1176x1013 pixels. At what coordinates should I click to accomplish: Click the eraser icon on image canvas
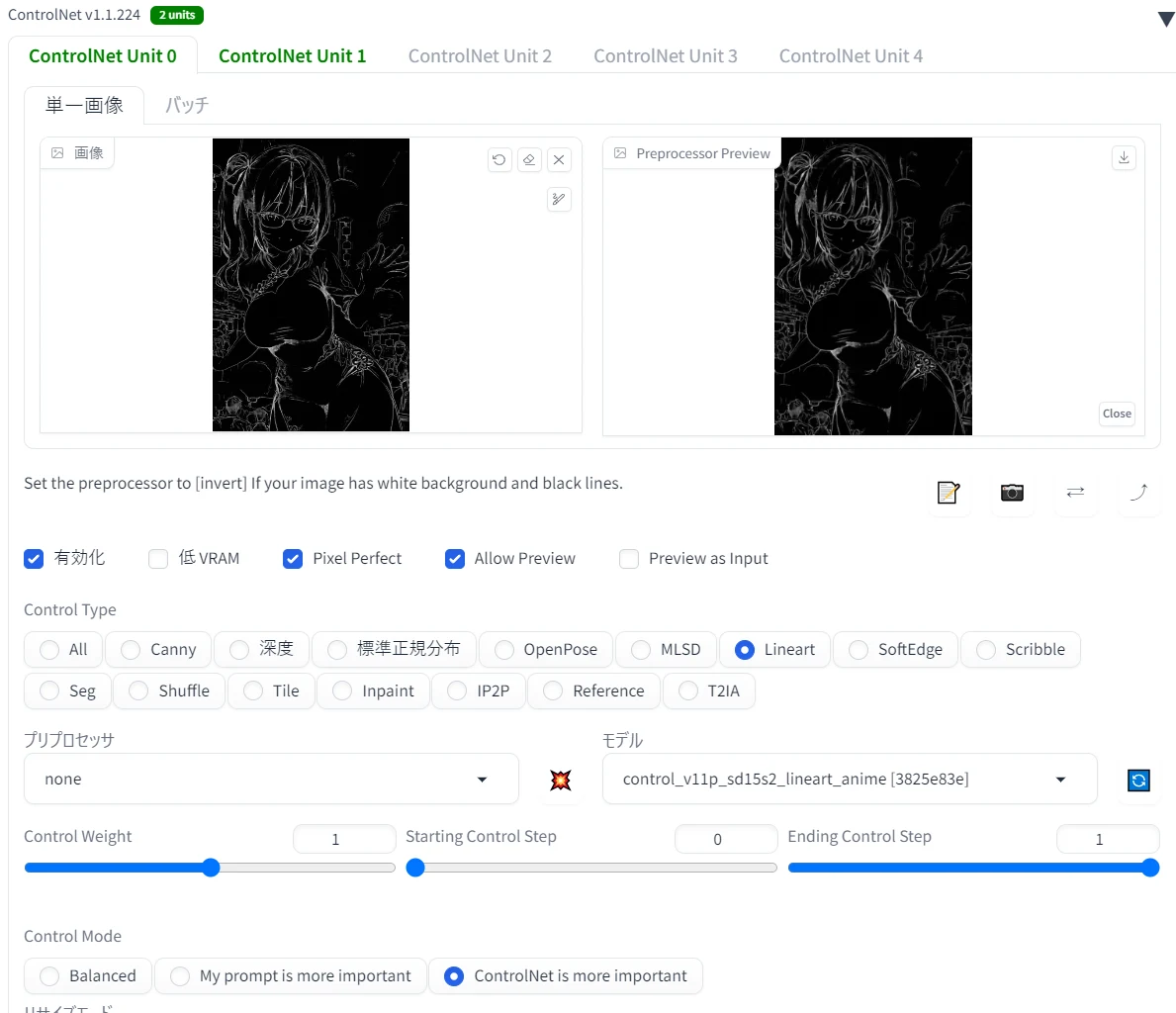point(529,160)
